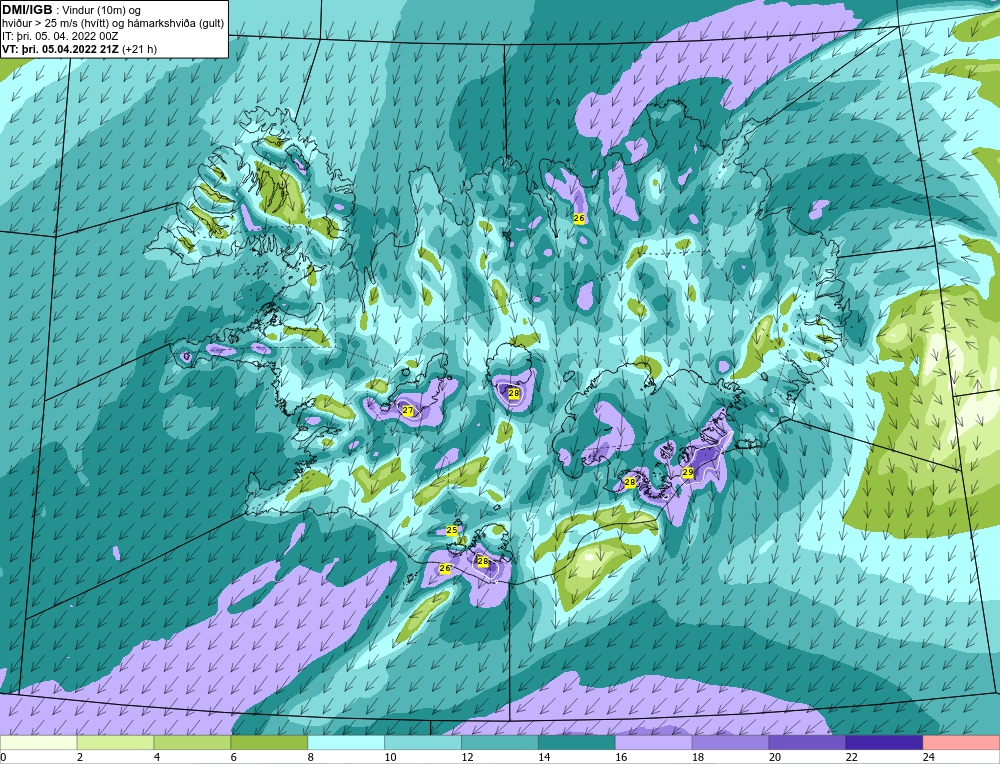Select the dark teal 14–16 legend swatch
This screenshot has width=1000, height=764.
[577, 743]
